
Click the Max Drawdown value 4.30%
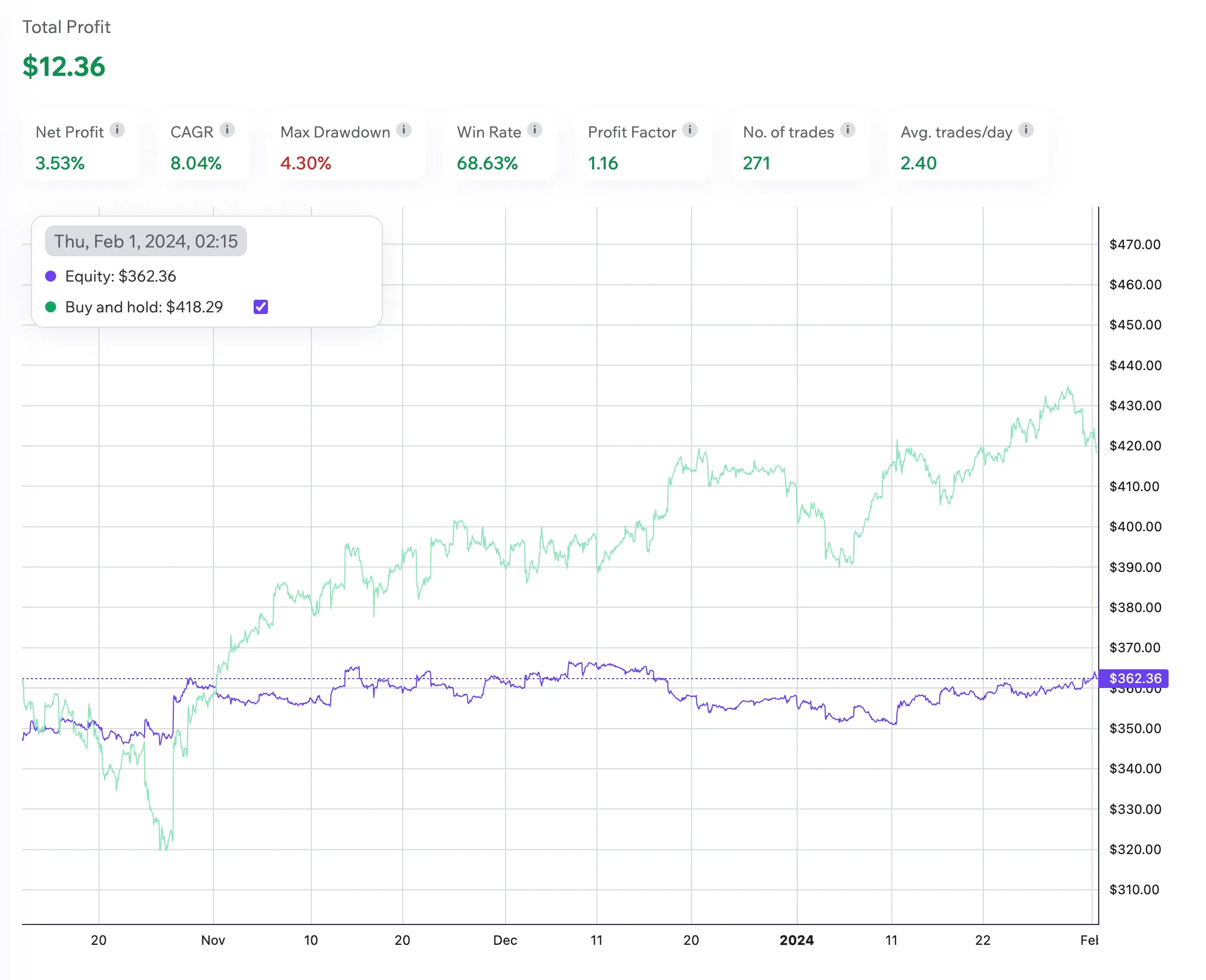tap(305, 163)
